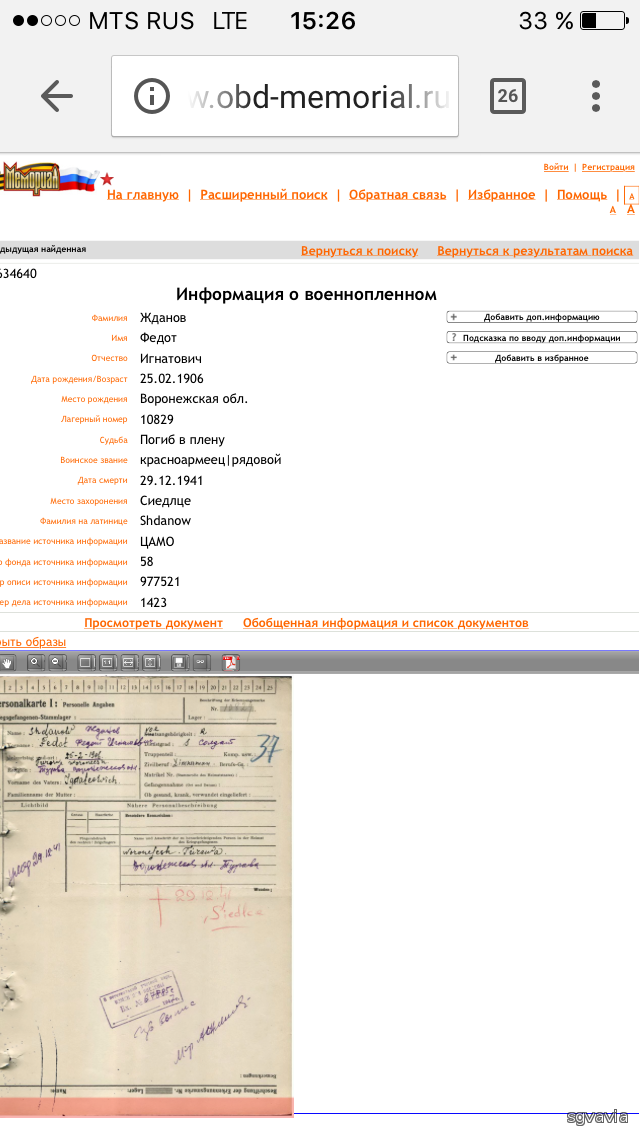640x1136 pixels.
Task: Select the name value Федот
Action: coord(158,338)
